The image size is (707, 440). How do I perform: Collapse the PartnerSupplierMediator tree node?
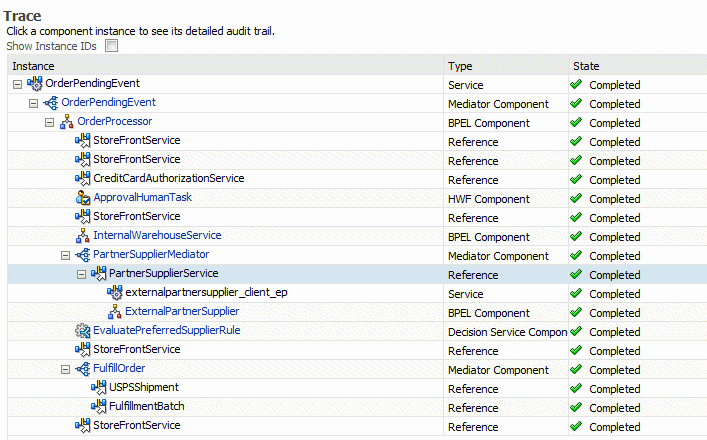(65, 255)
